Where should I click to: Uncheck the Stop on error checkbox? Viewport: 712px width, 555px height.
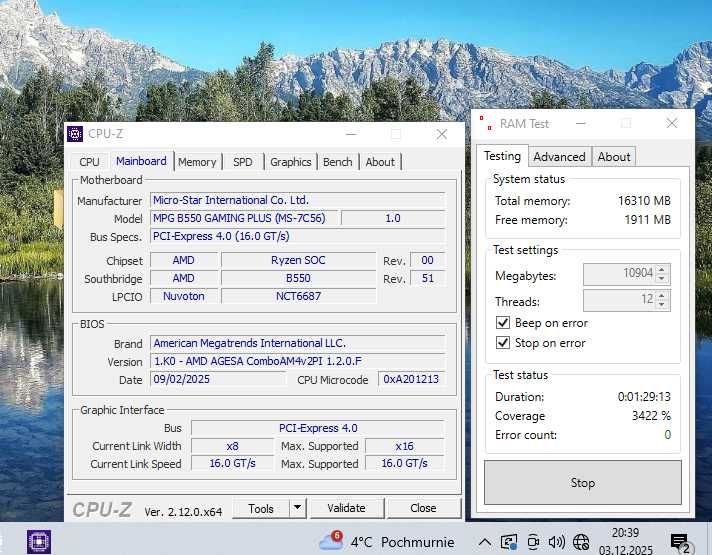(x=503, y=343)
